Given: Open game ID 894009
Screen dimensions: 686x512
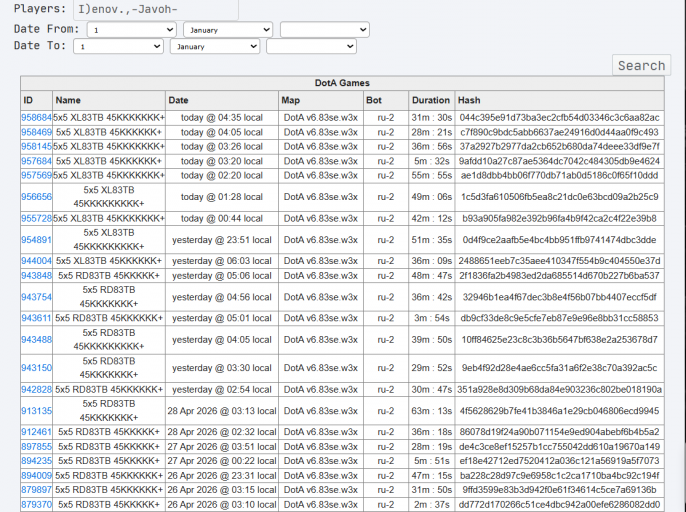Looking at the screenshot, I should (36, 476).
